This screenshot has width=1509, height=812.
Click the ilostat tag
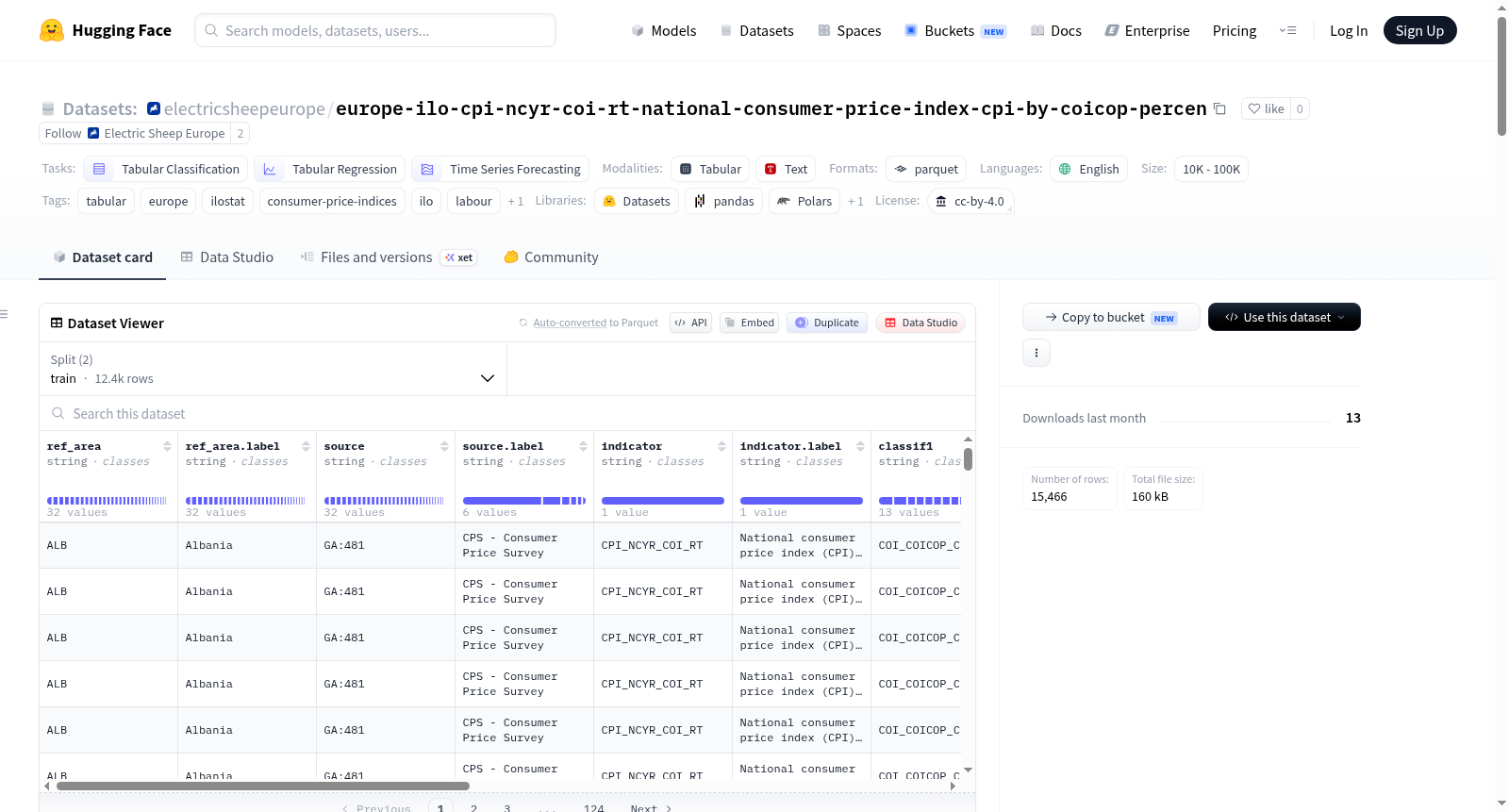pos(227,201)
